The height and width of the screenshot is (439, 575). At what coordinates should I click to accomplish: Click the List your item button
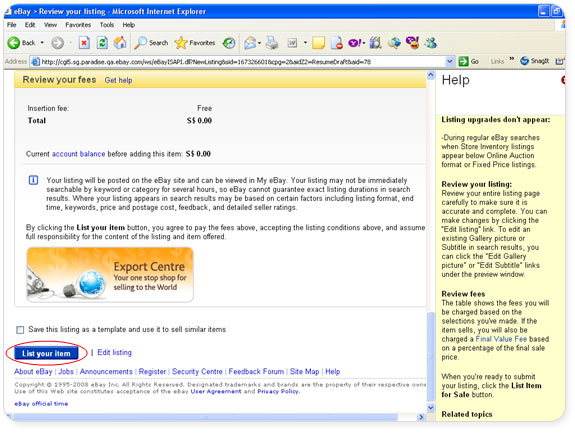[46, 353]
